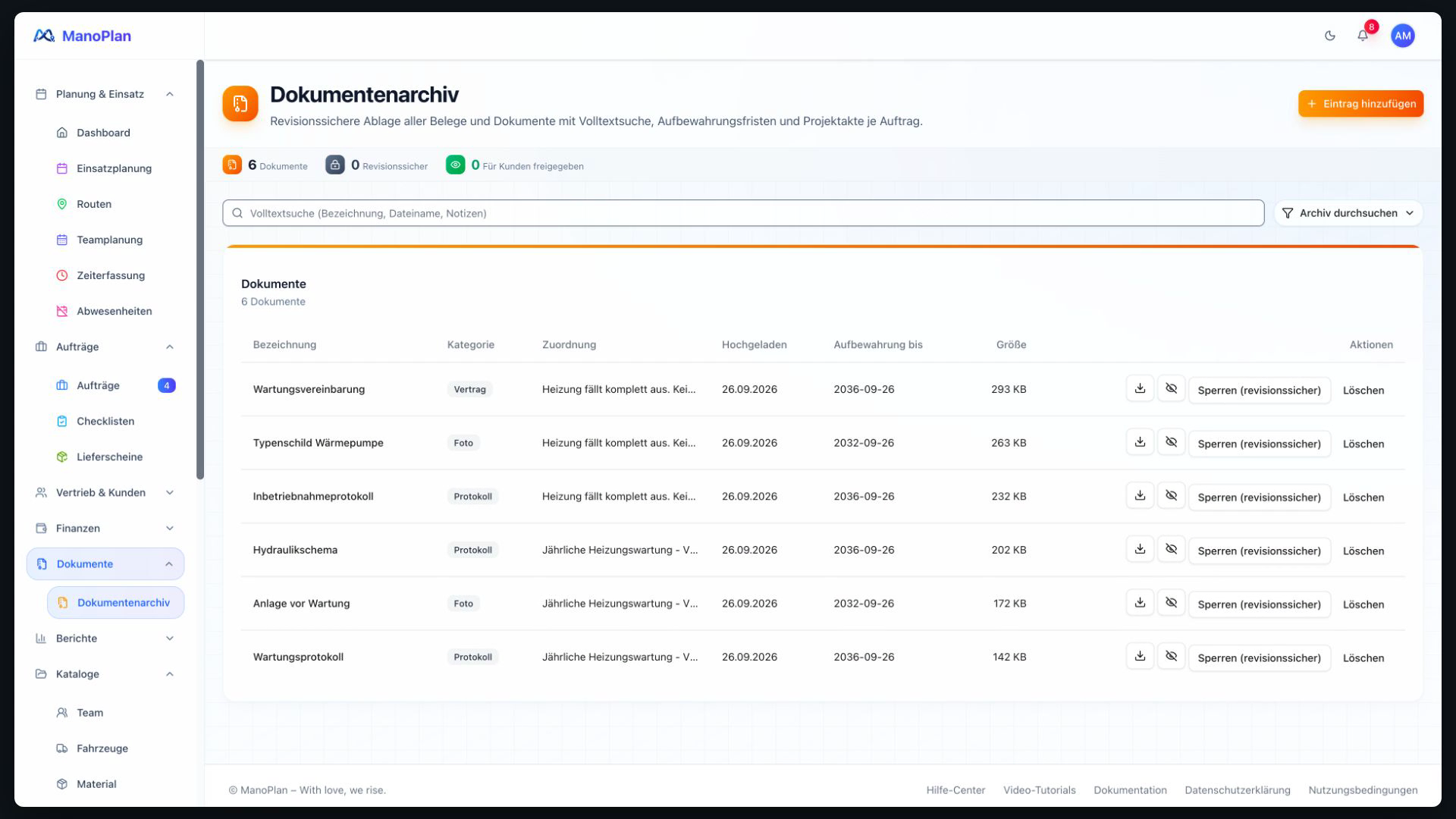Click Eintrag hinzufügen button
The height and width of the screenshot is (819, 1456).
1360,104
